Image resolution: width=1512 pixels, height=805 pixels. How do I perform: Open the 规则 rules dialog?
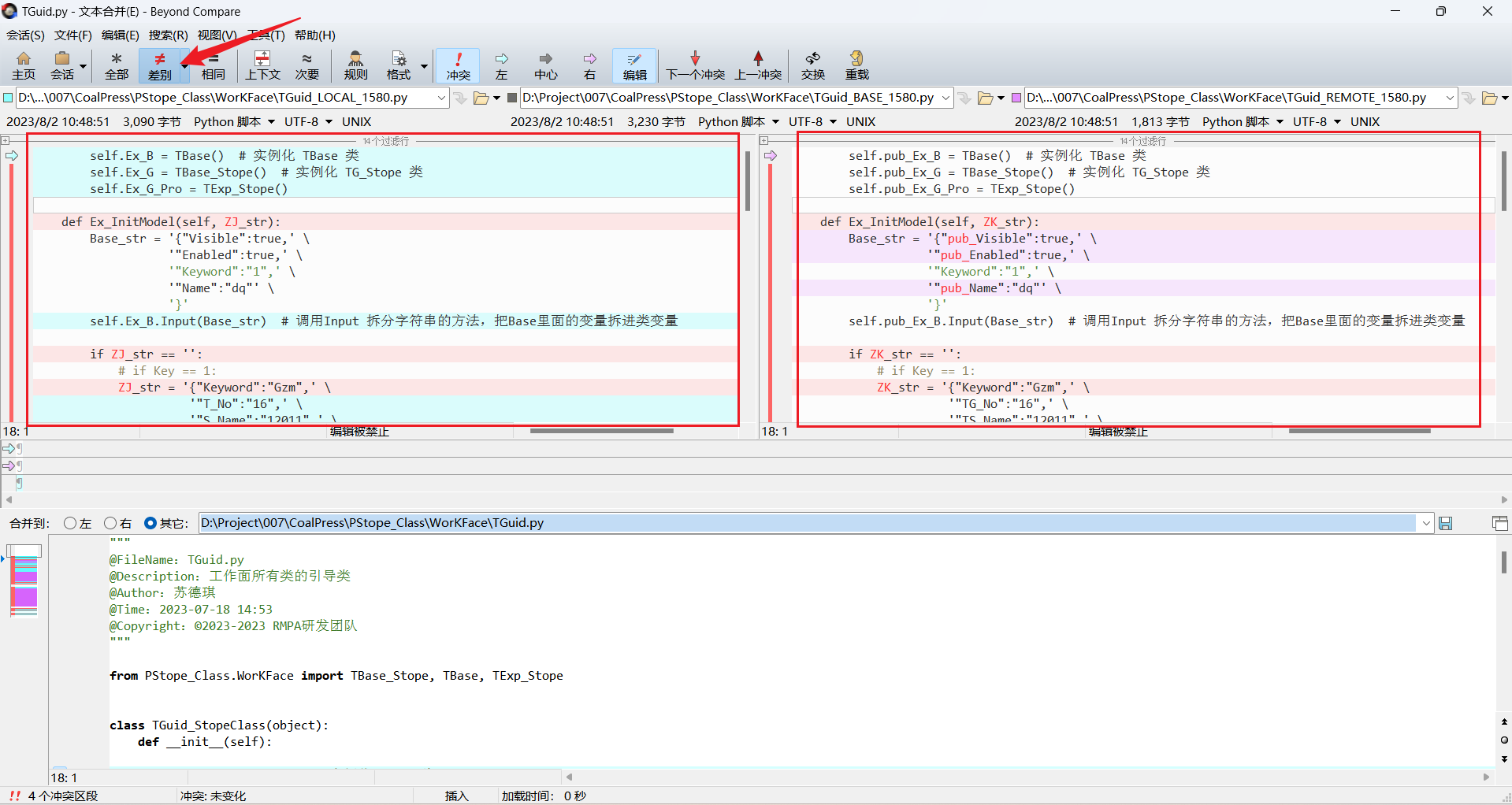click(x=355, y=65)
